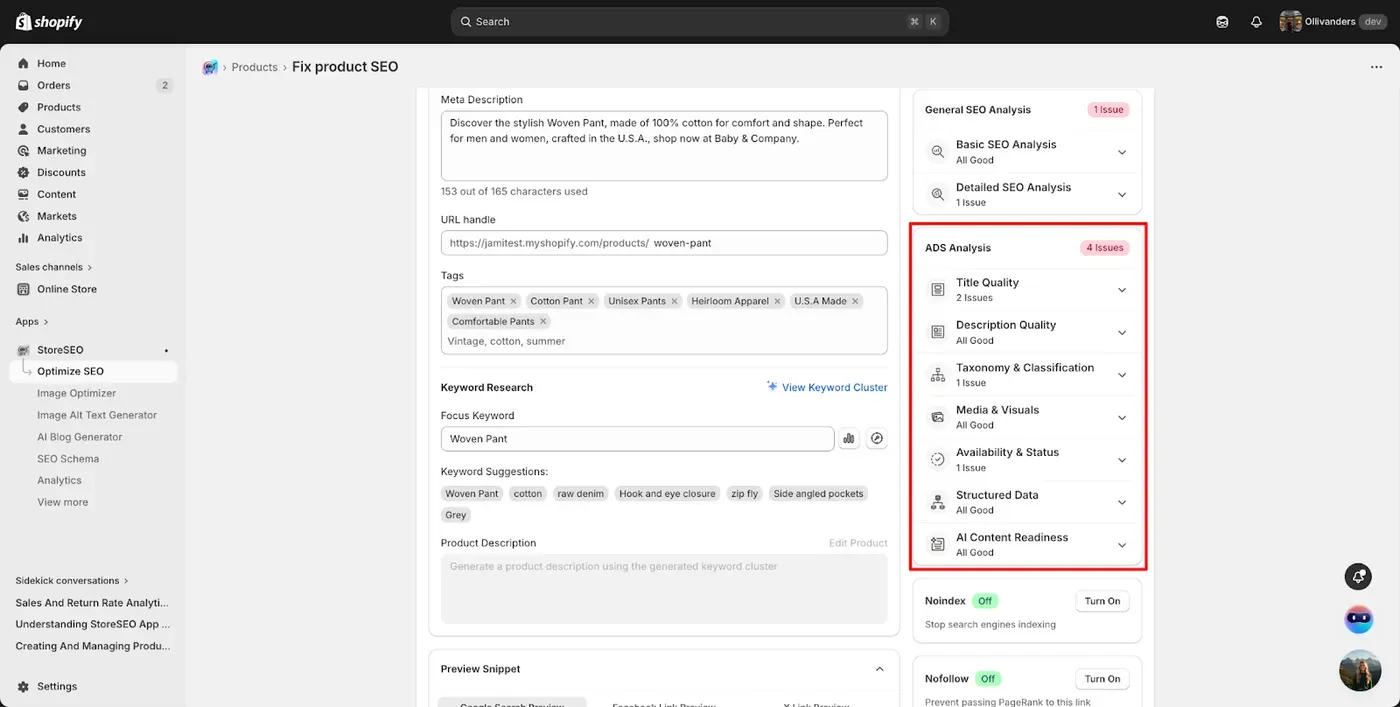
Task: Open the three-dots menu at top right
Action: [x=1376, y=67]
